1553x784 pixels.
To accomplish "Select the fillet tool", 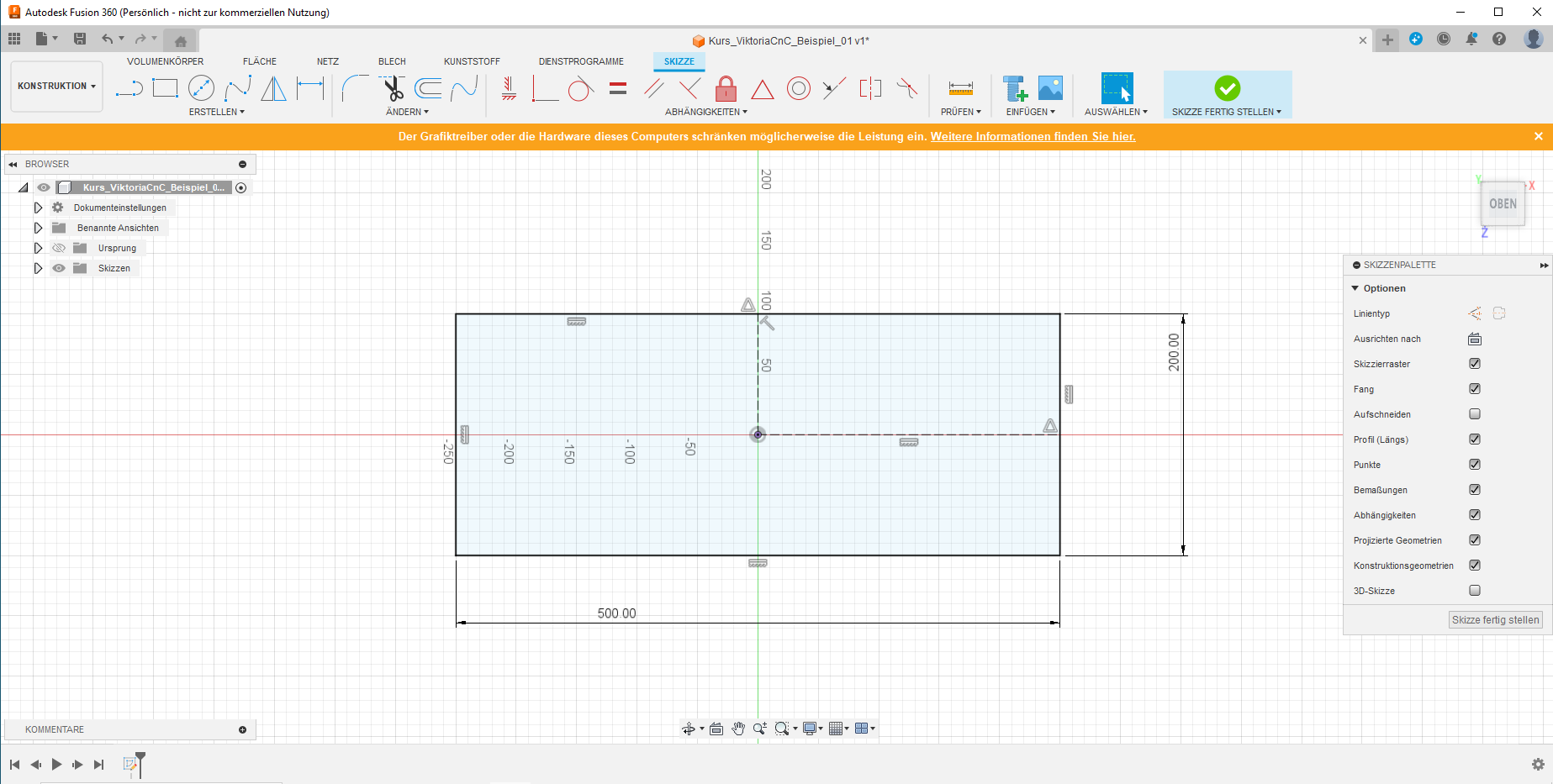I will [x=355, y=88].
